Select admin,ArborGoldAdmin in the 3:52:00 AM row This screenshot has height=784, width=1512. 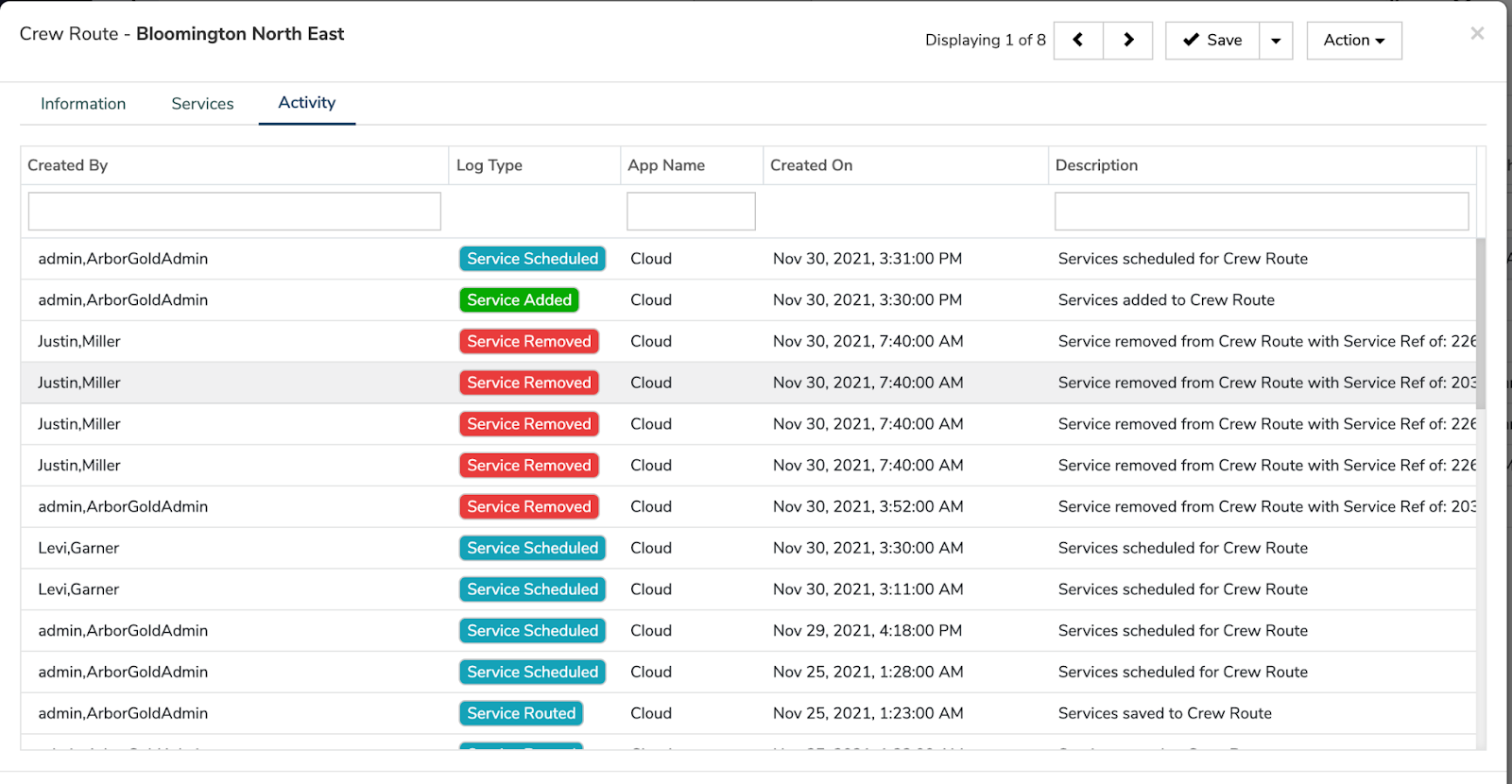pyautogui.click(x=123, y=507)
